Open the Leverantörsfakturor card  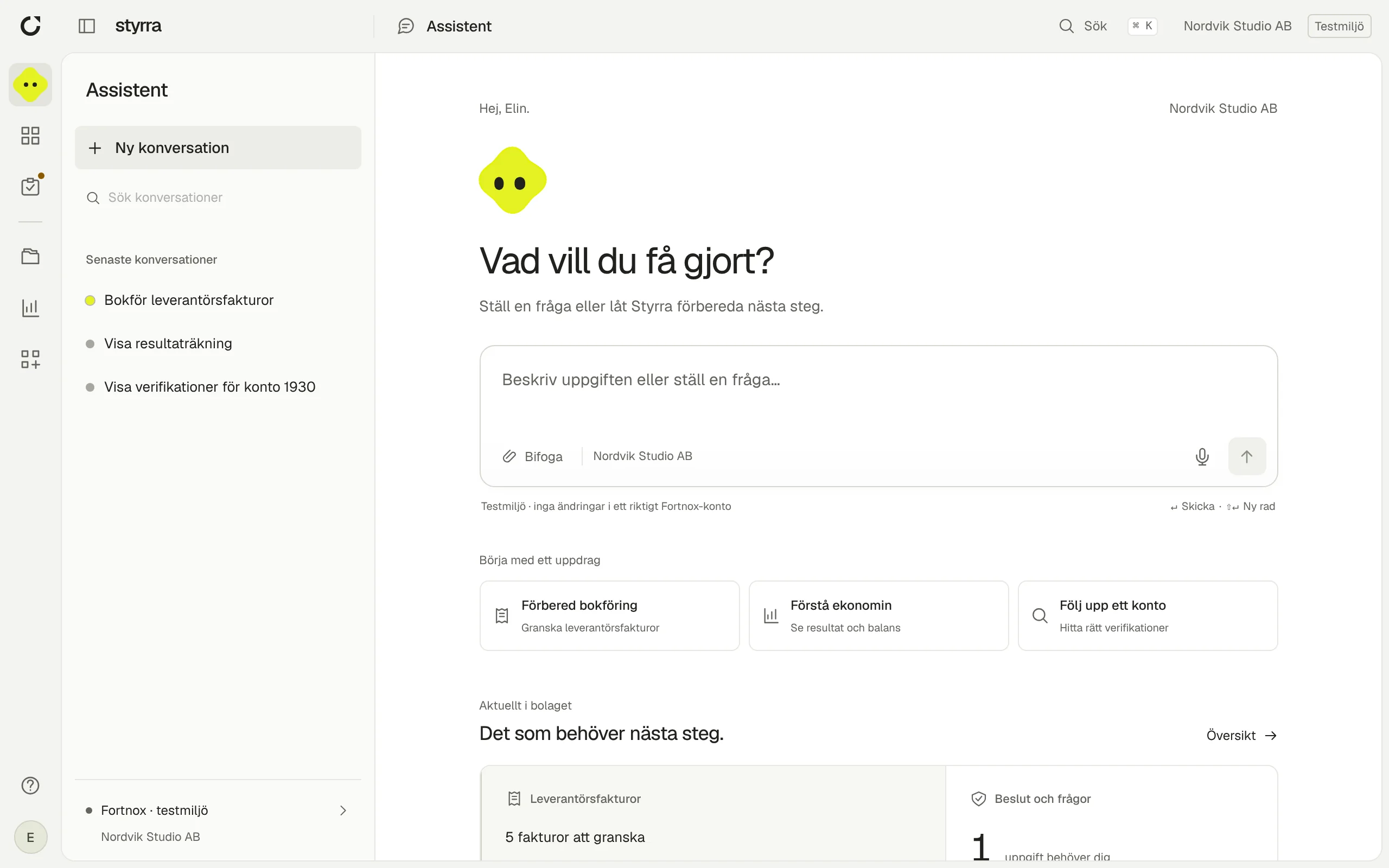(x=713, y=813)
